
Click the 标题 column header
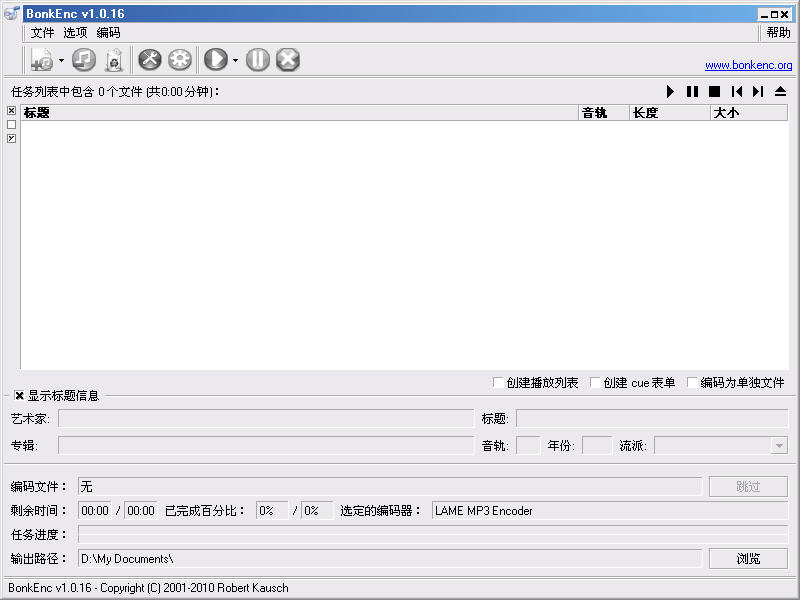click(x=299, y=113)
